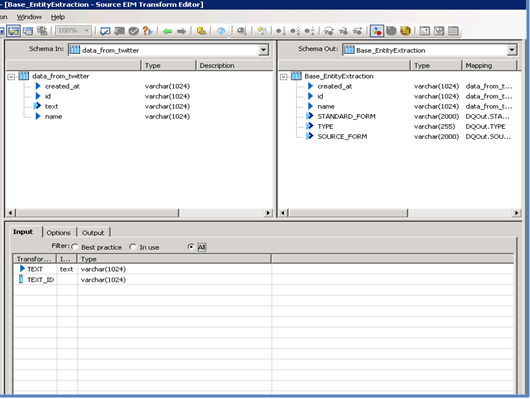Select the name column in Schema Out

point(326,107)
